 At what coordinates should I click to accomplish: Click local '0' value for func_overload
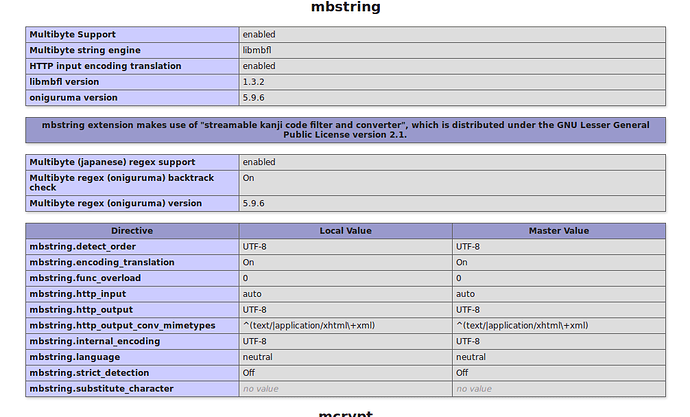coord(346,278)
